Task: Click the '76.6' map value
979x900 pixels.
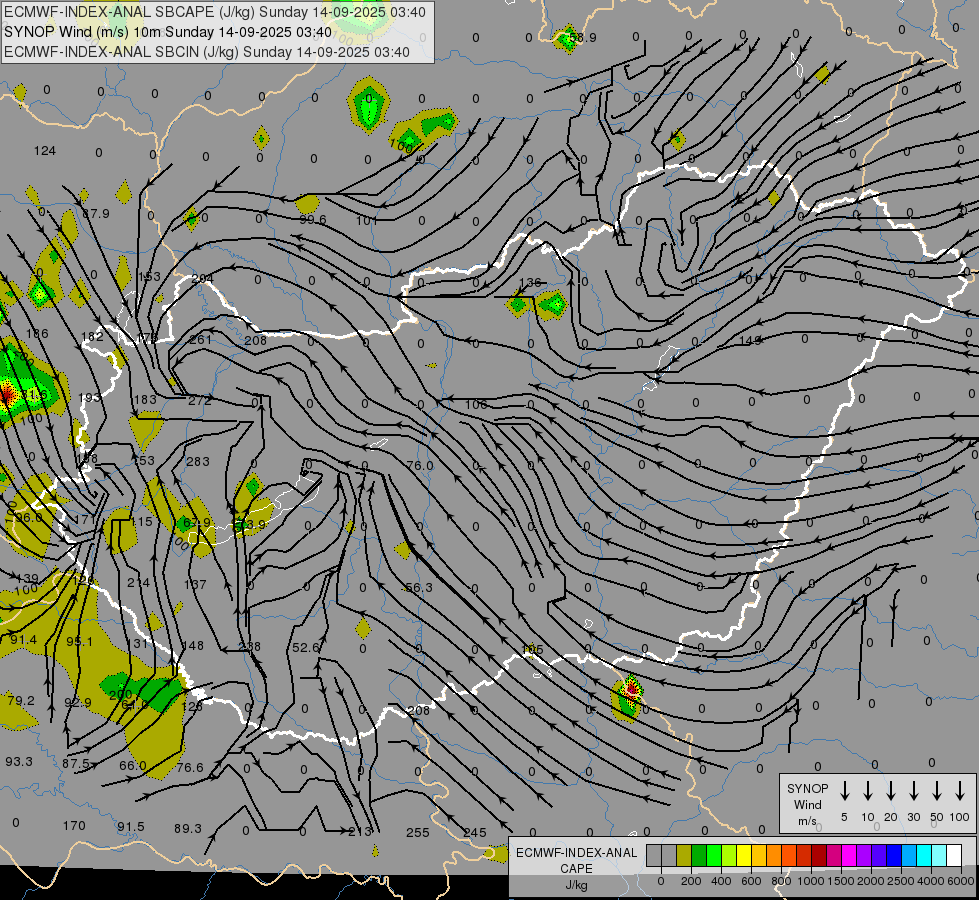Action: pos(190,767)
